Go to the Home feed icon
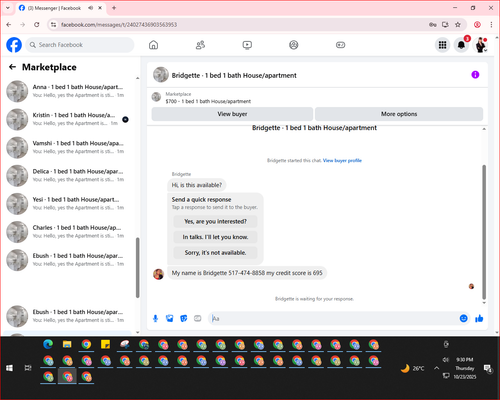 coord(153,45)
